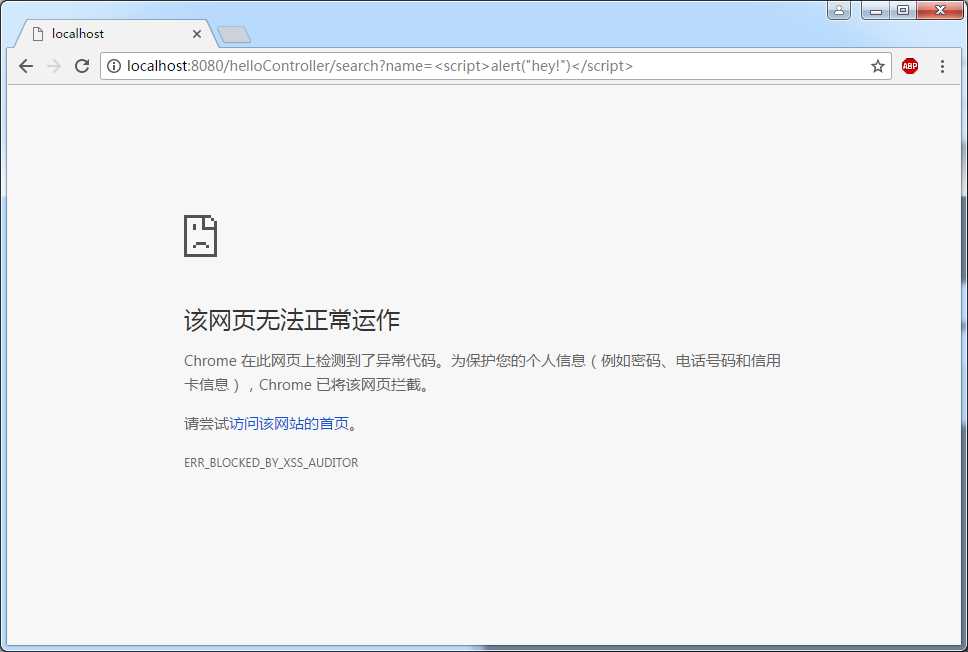Minimize the Chrome window
968x652 pixels.
click(875, 10)
